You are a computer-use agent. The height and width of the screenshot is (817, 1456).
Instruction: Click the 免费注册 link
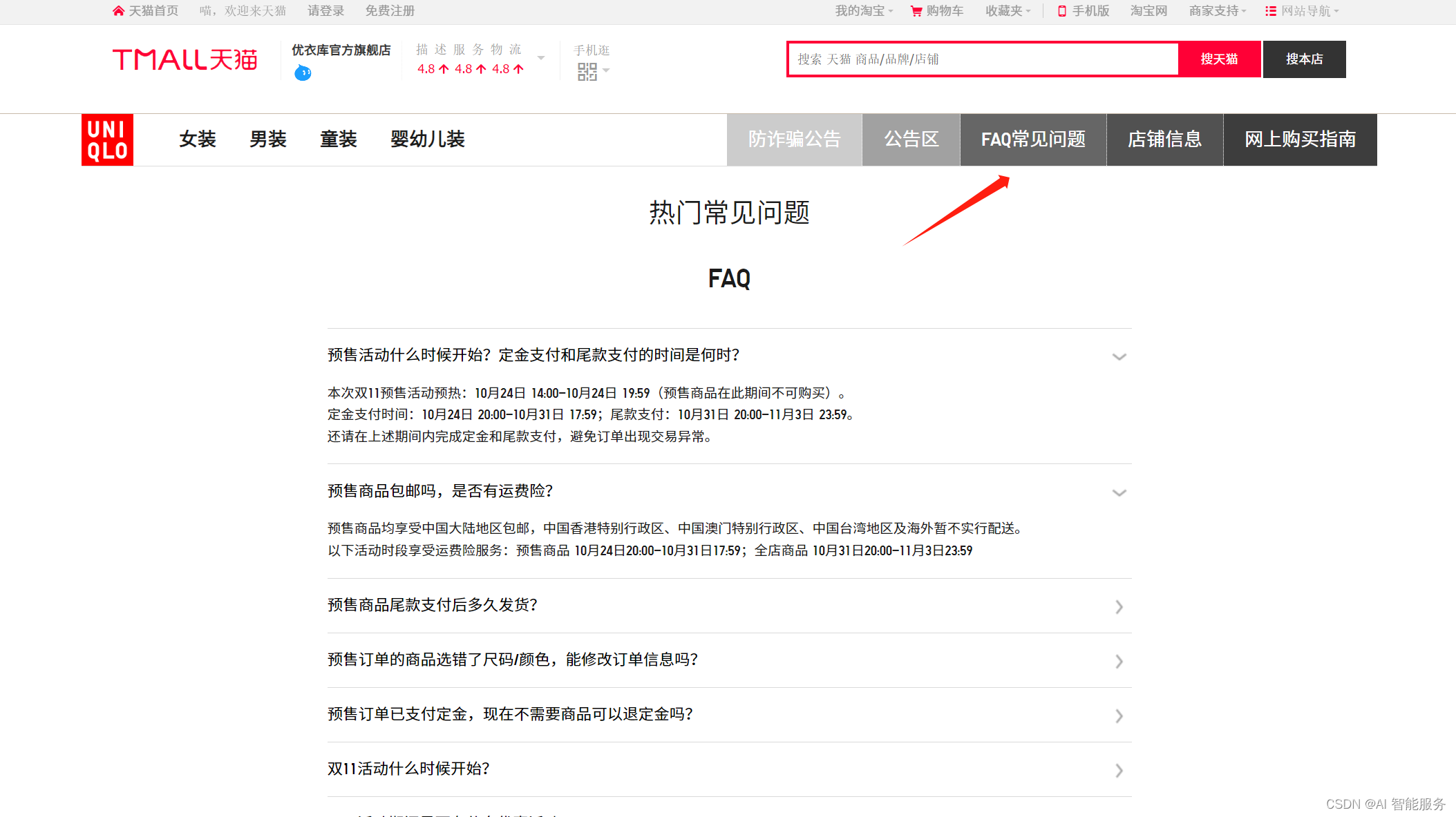click(390, 11)
